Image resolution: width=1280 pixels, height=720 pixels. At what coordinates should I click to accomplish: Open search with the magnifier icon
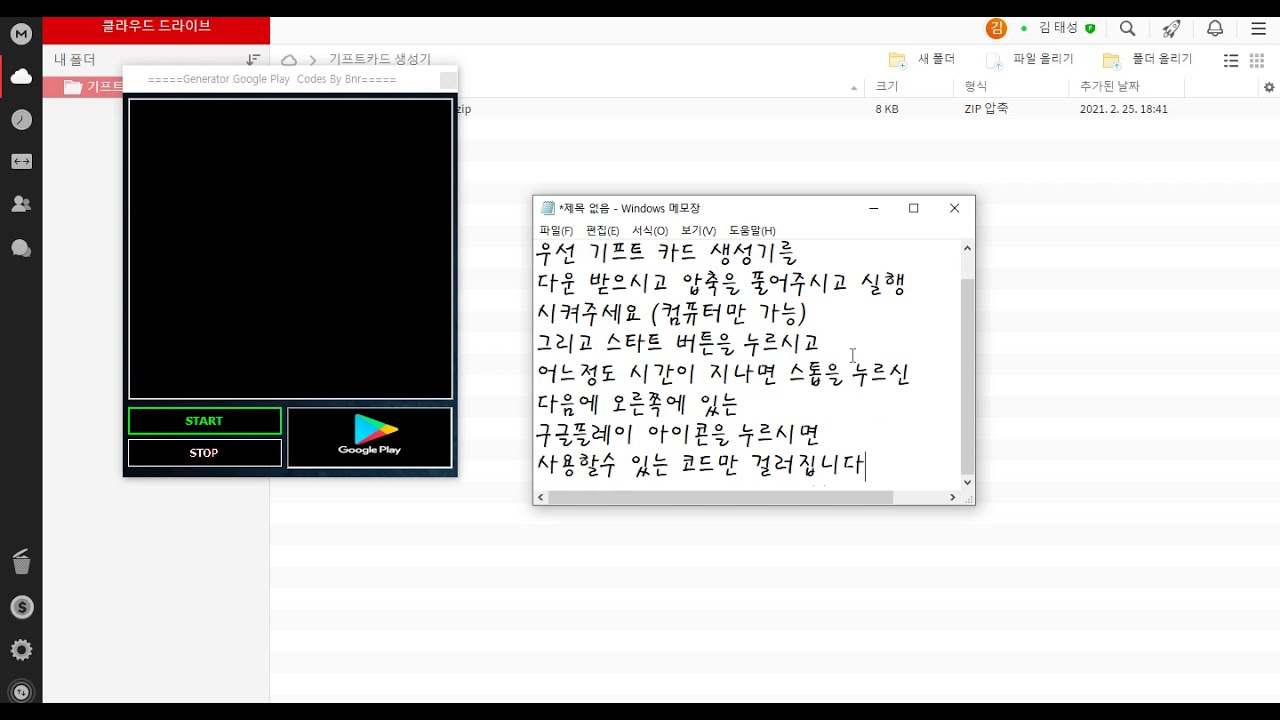tap(1128, 29)
